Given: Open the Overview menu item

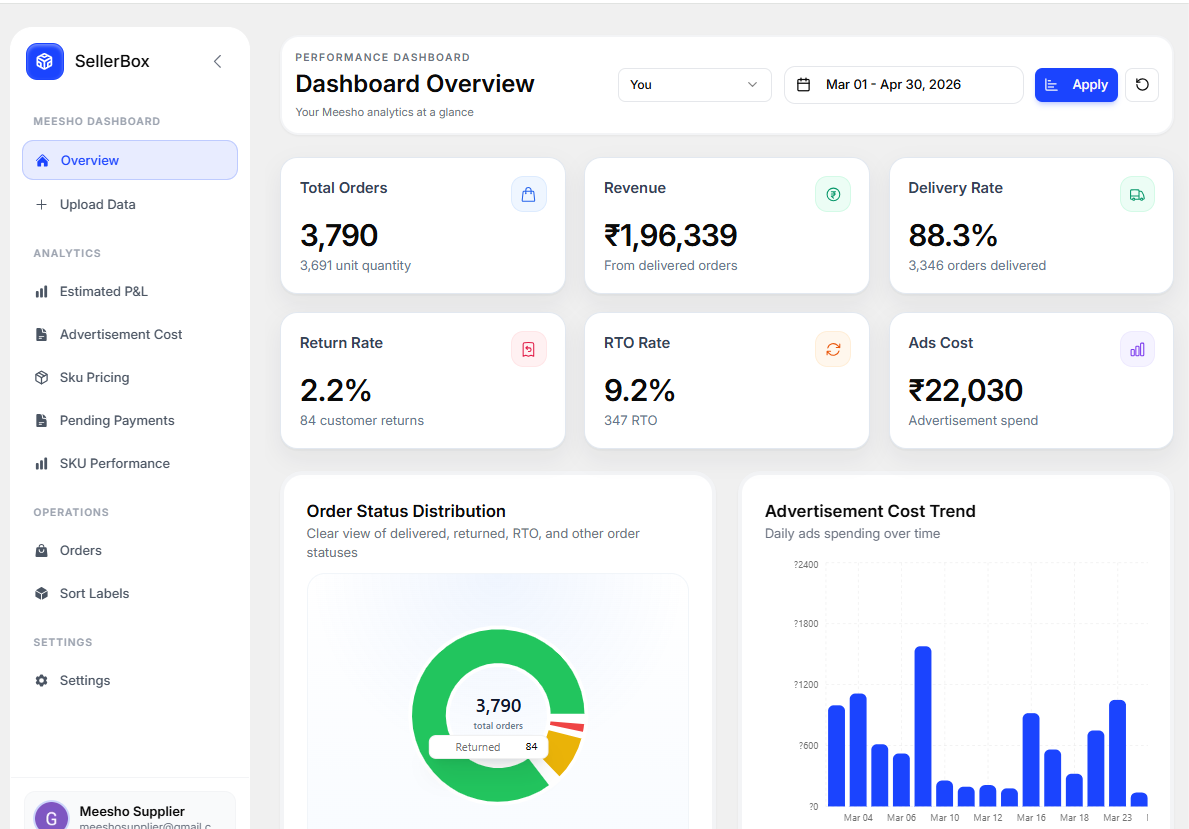Looking at the screenshot, I should [130, 160].
